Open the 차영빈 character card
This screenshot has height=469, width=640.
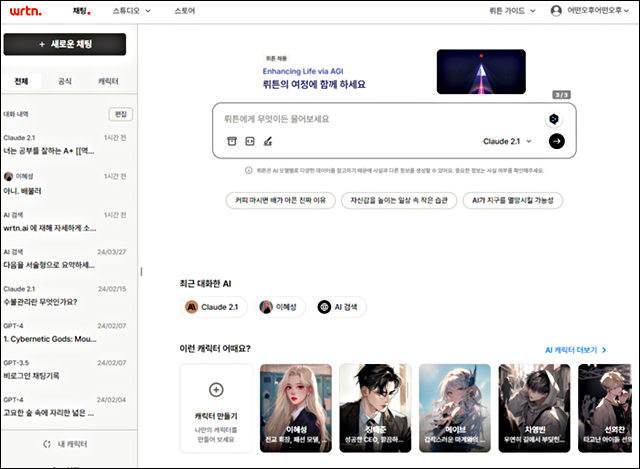click(534, 408)
